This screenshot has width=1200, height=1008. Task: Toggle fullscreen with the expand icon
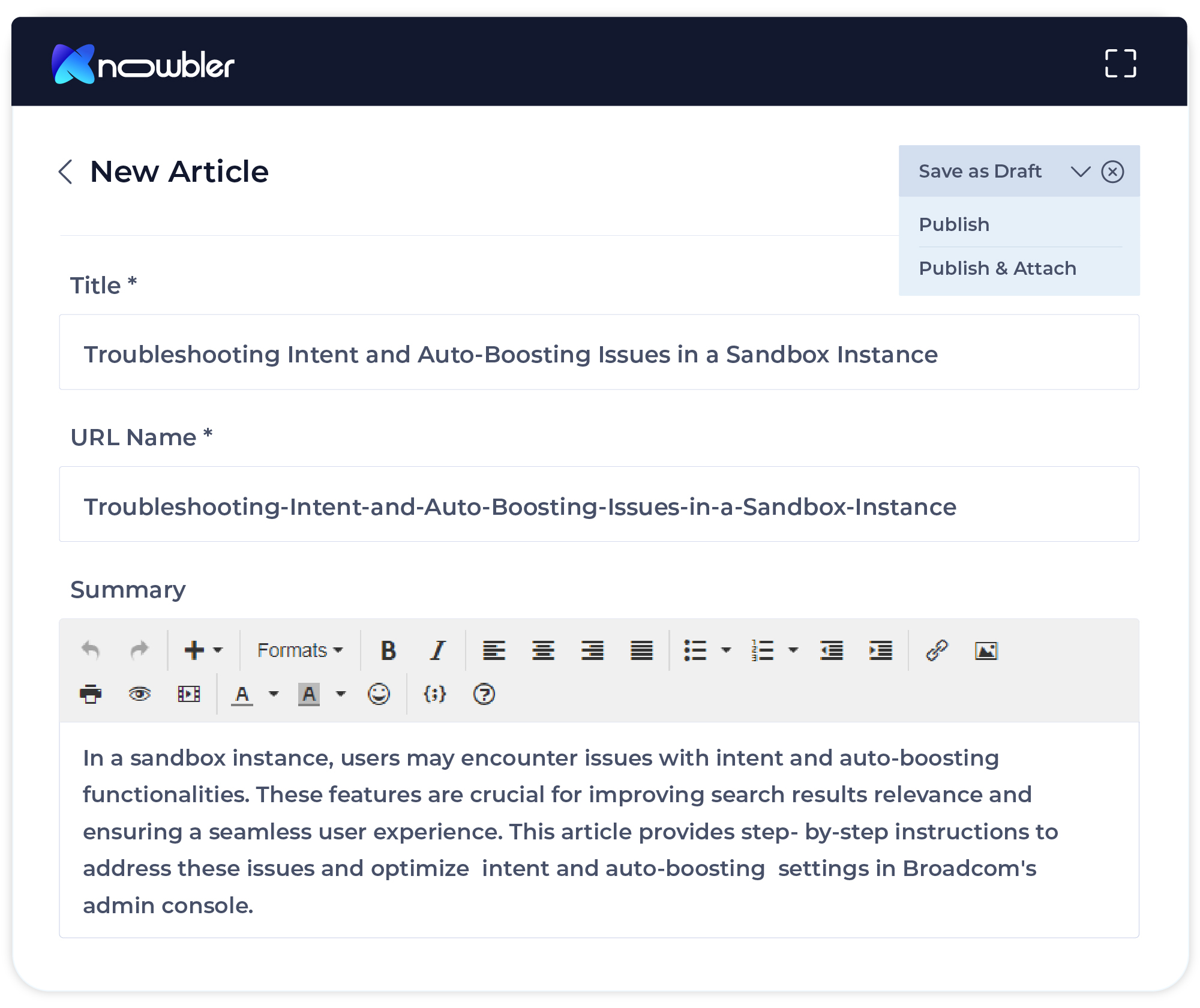click(x=1120, y=63)
